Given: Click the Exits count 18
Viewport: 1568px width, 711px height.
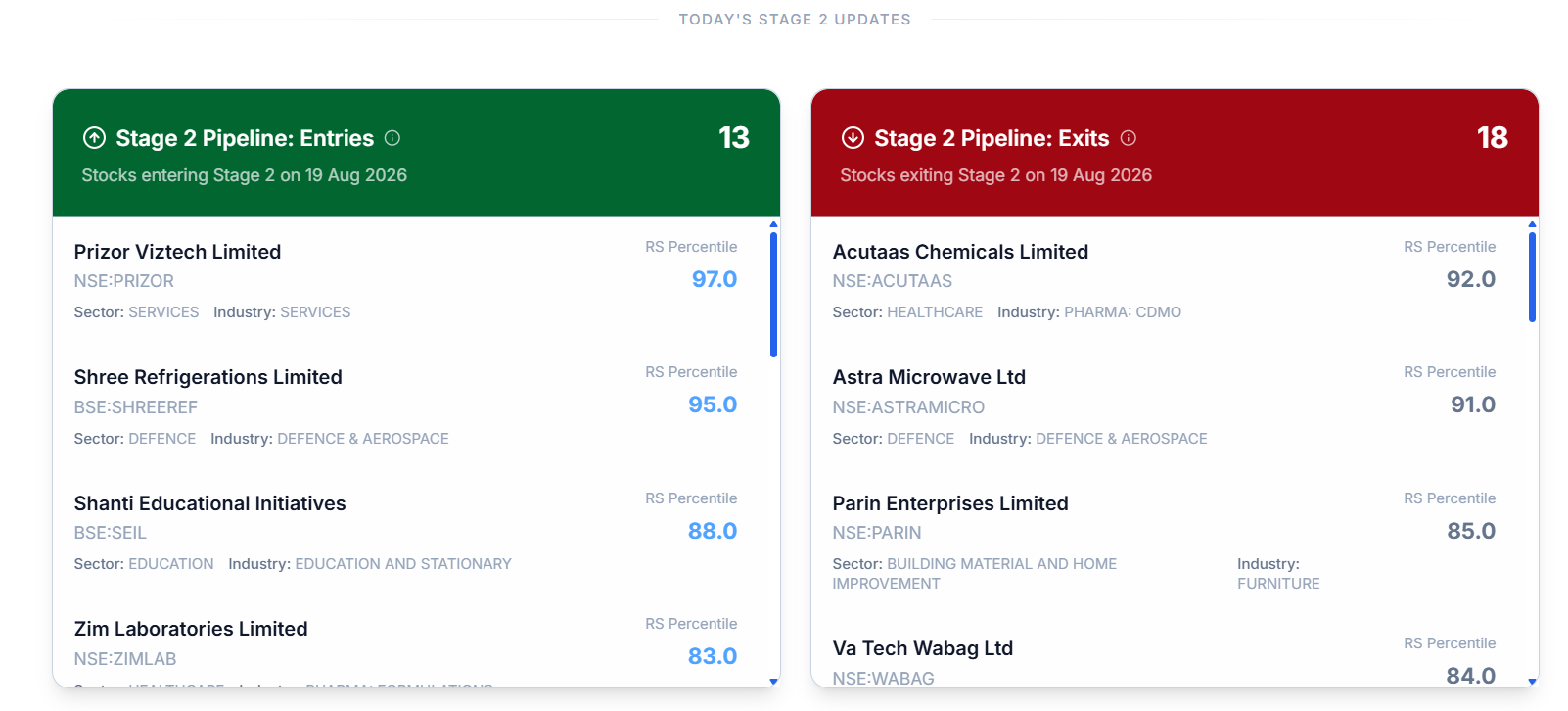Looking at the screenshot, I should [x=1493, y=138].
